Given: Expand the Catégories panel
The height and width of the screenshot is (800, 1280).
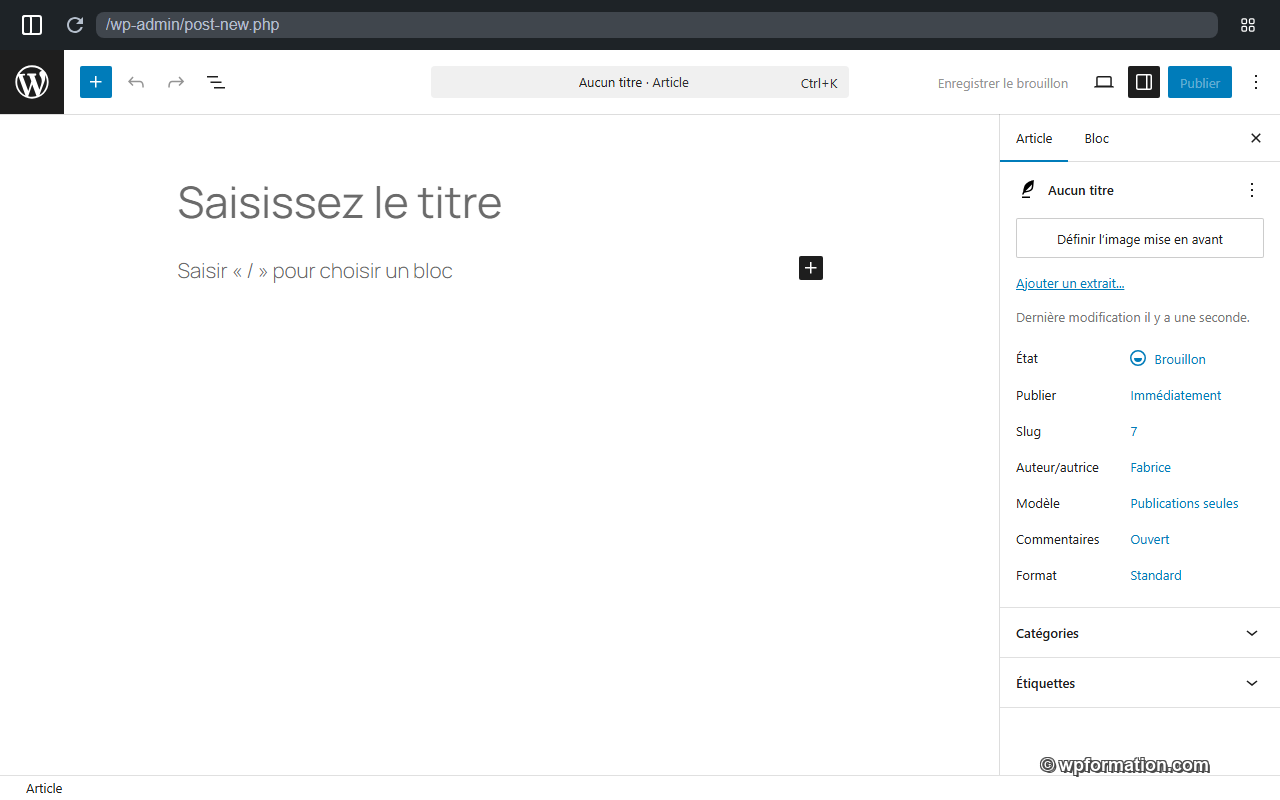Looking at the screenshot, I should (x=1140, y=633).
